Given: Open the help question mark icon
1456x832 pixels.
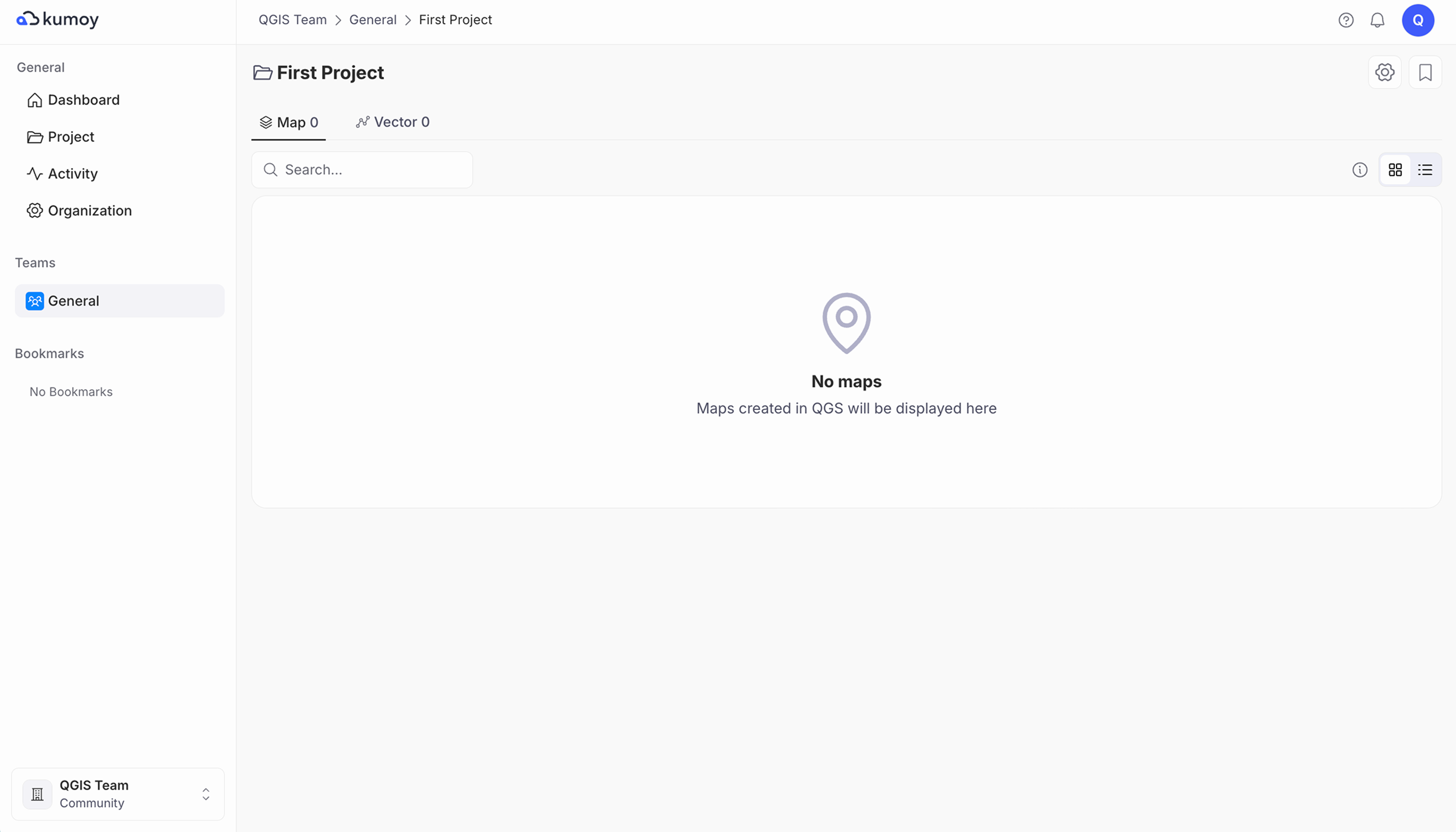Looking at the screenshot, I should click(x=1346, y=21).
